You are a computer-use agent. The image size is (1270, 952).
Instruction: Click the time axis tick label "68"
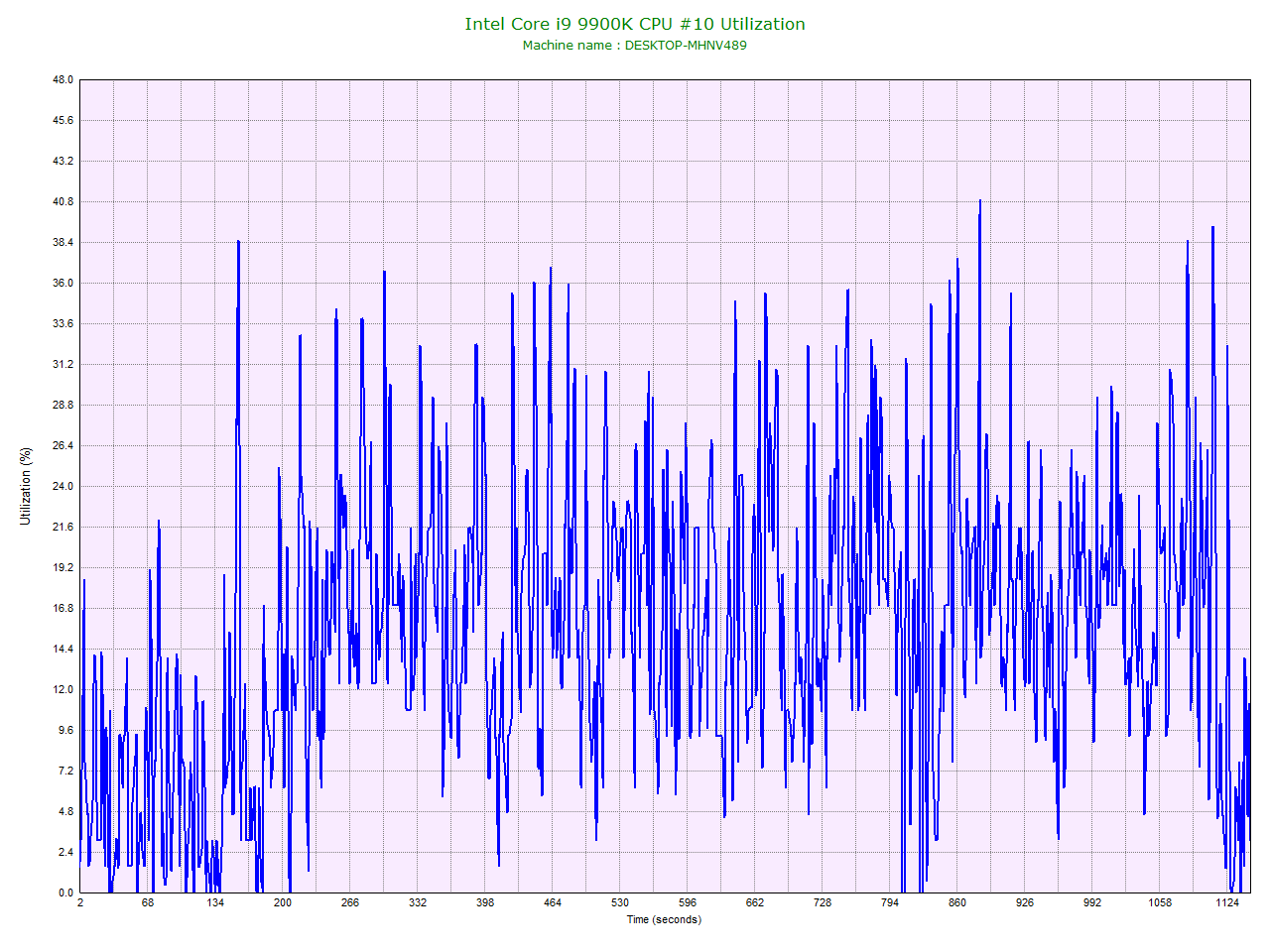[x=148, y=902]
